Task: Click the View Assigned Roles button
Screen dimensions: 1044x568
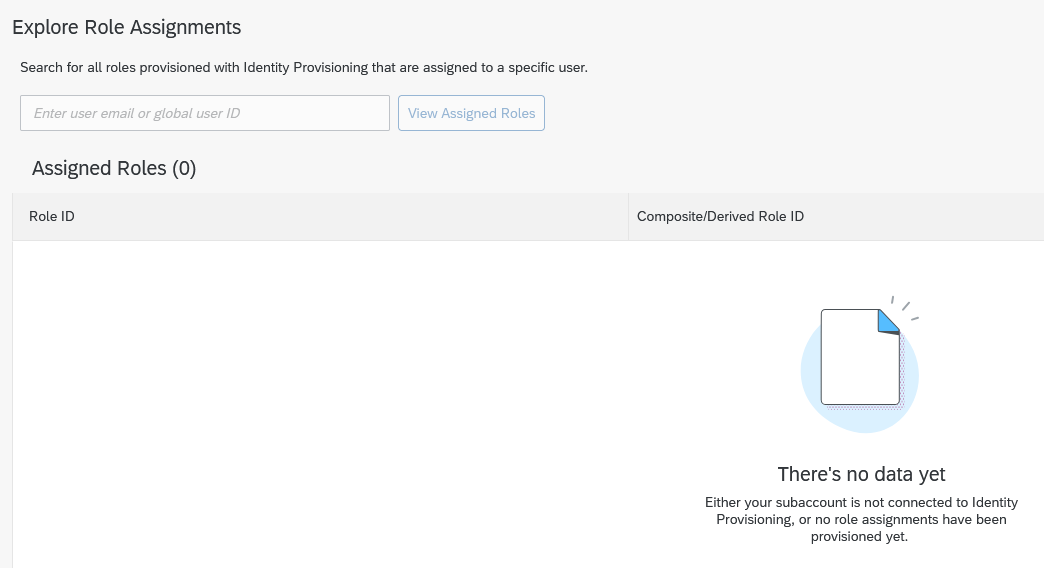Action: click(471, 113)
